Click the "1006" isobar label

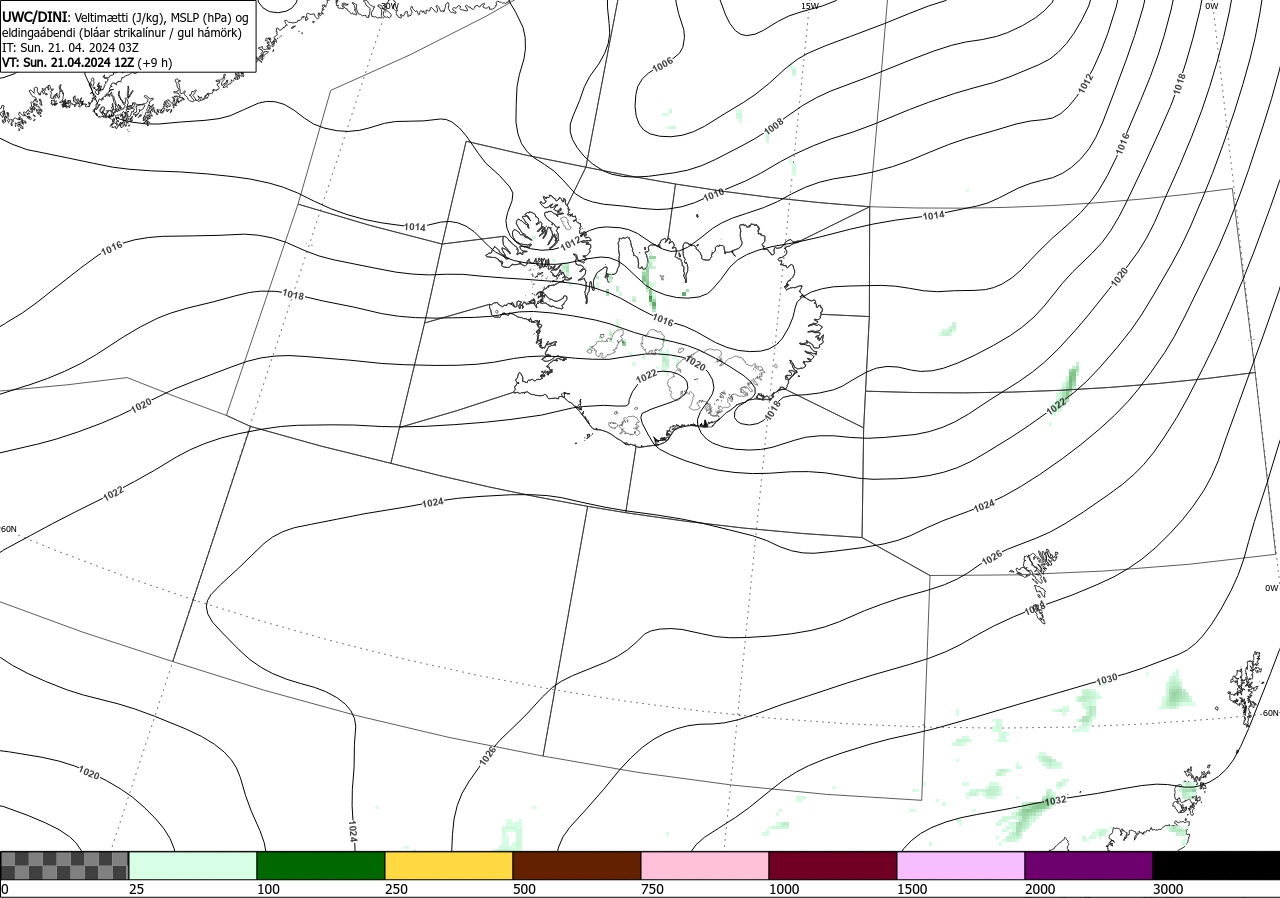[662, 65]
